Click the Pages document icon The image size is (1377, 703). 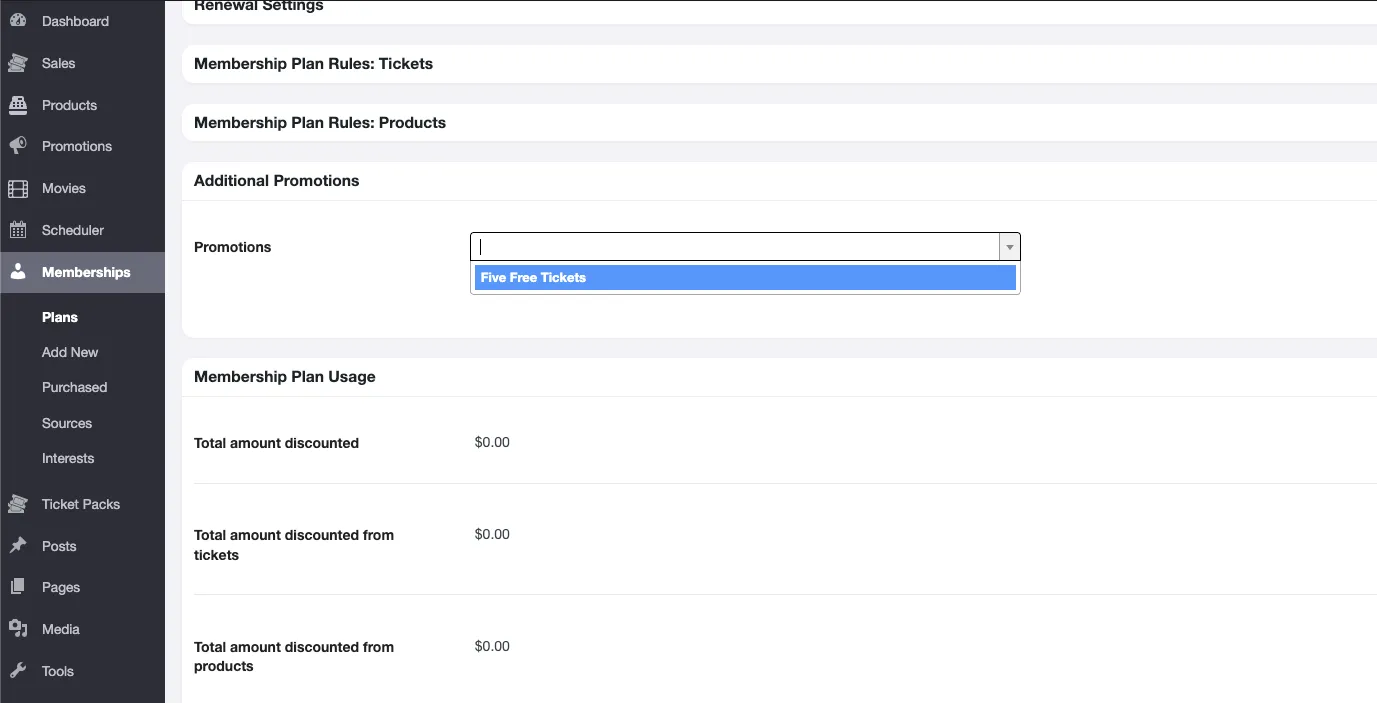[x=18, y=587]
